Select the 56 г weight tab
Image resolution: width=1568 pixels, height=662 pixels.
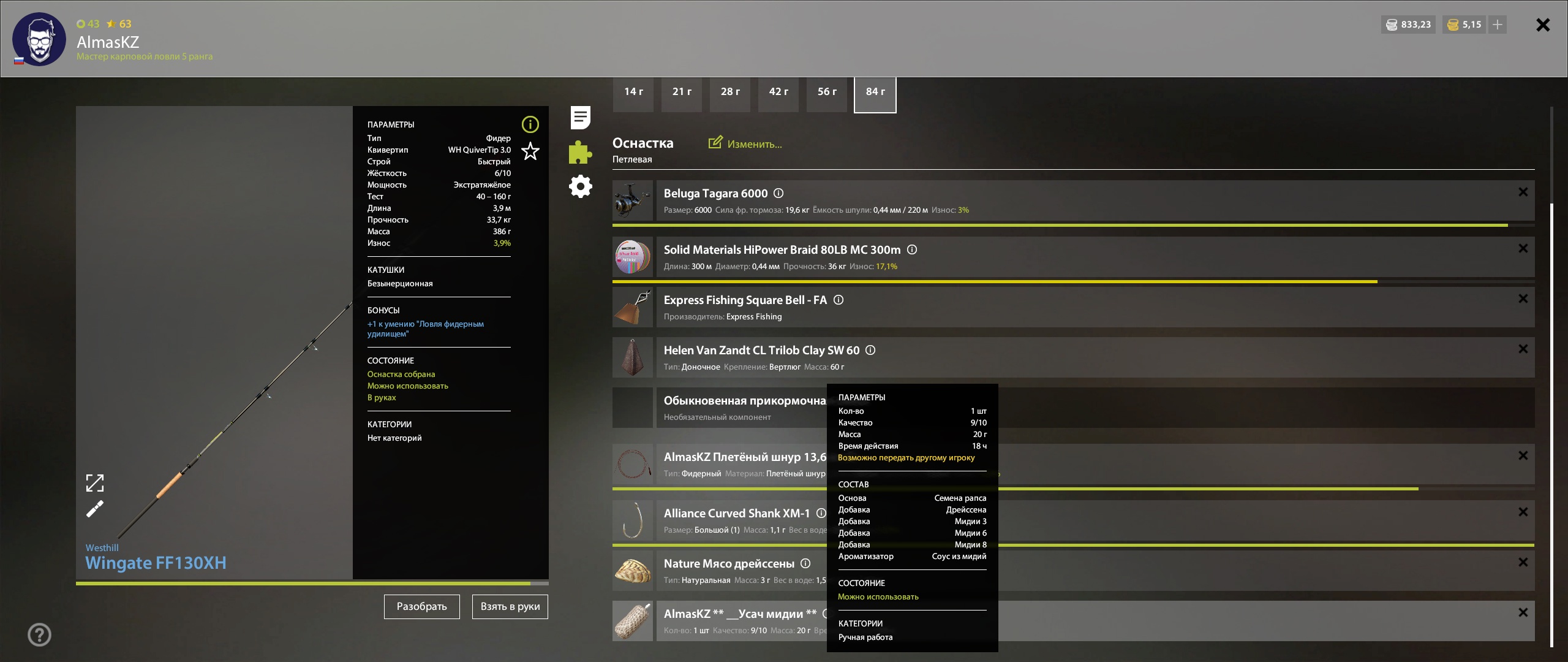point(827,94)
